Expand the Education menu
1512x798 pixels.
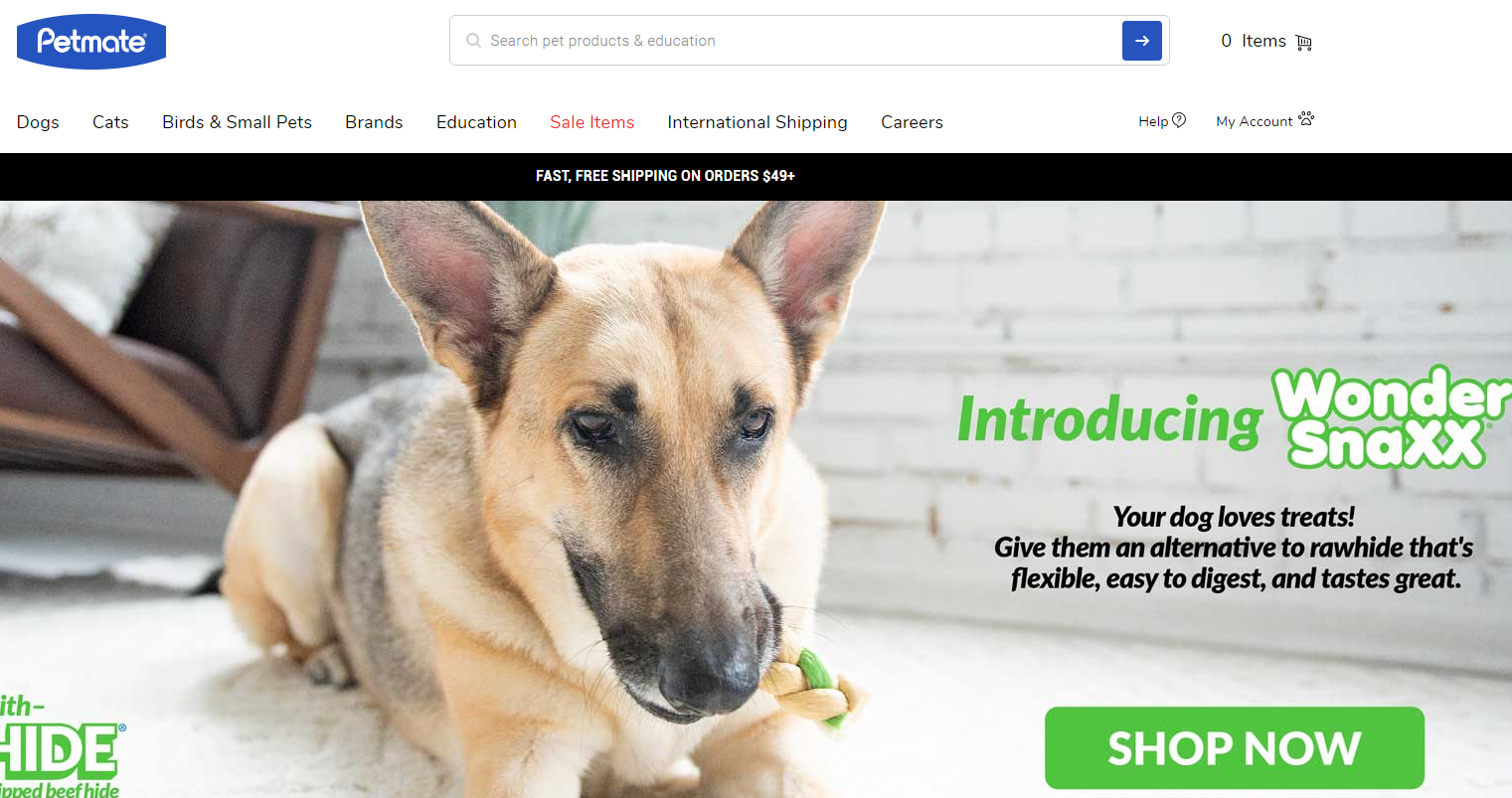click(476, 122)
